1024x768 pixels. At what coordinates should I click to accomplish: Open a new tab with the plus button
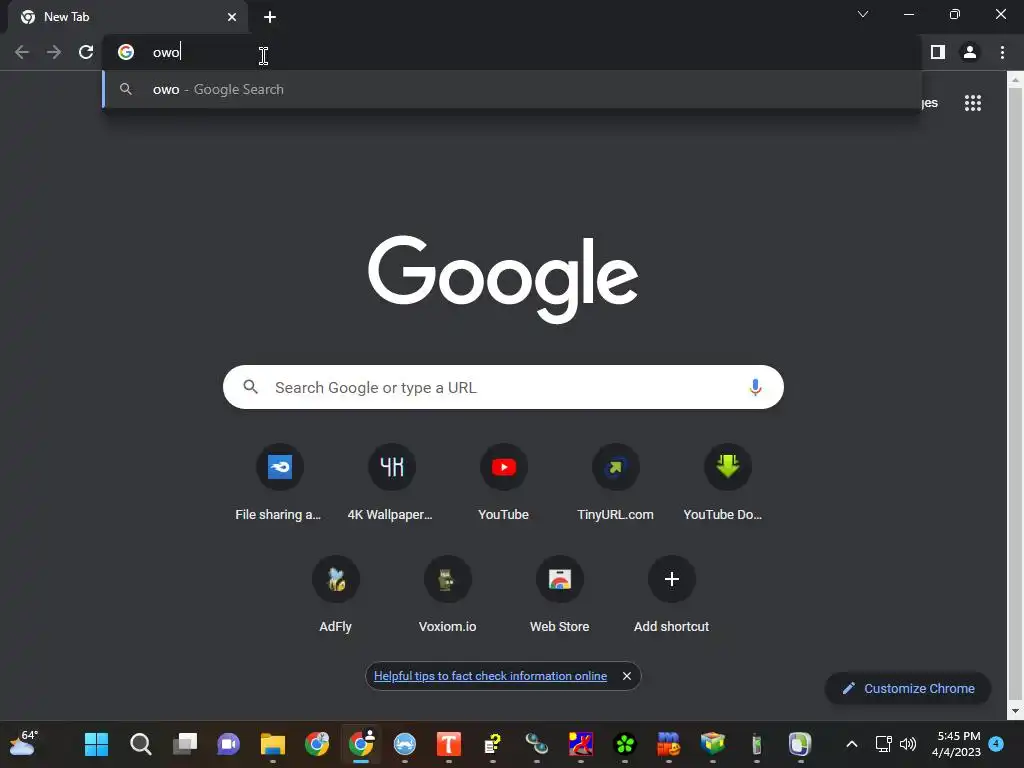270,17
